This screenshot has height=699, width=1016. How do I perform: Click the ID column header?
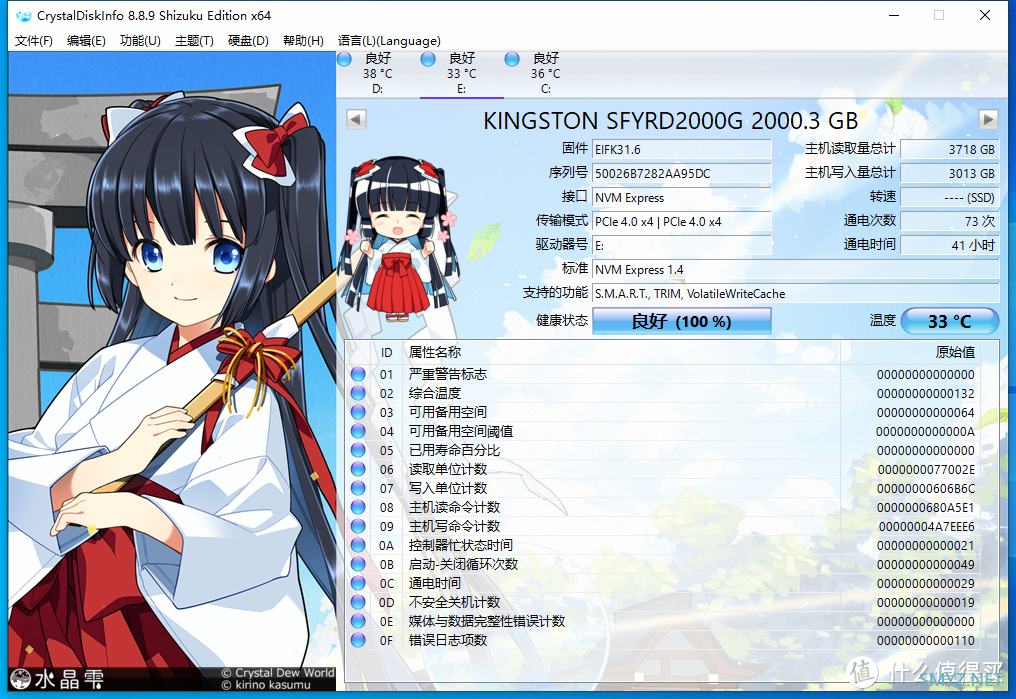point(387,352)
